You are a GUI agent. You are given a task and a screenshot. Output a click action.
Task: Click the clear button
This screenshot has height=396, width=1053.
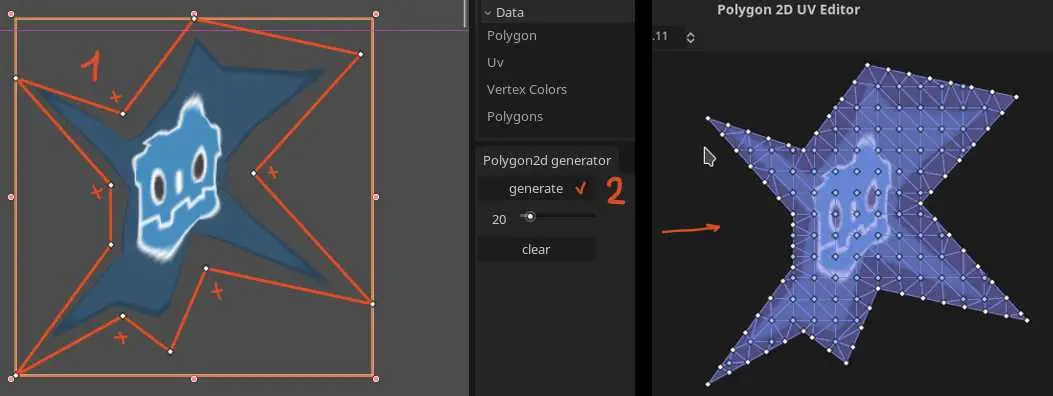point(536,249)
